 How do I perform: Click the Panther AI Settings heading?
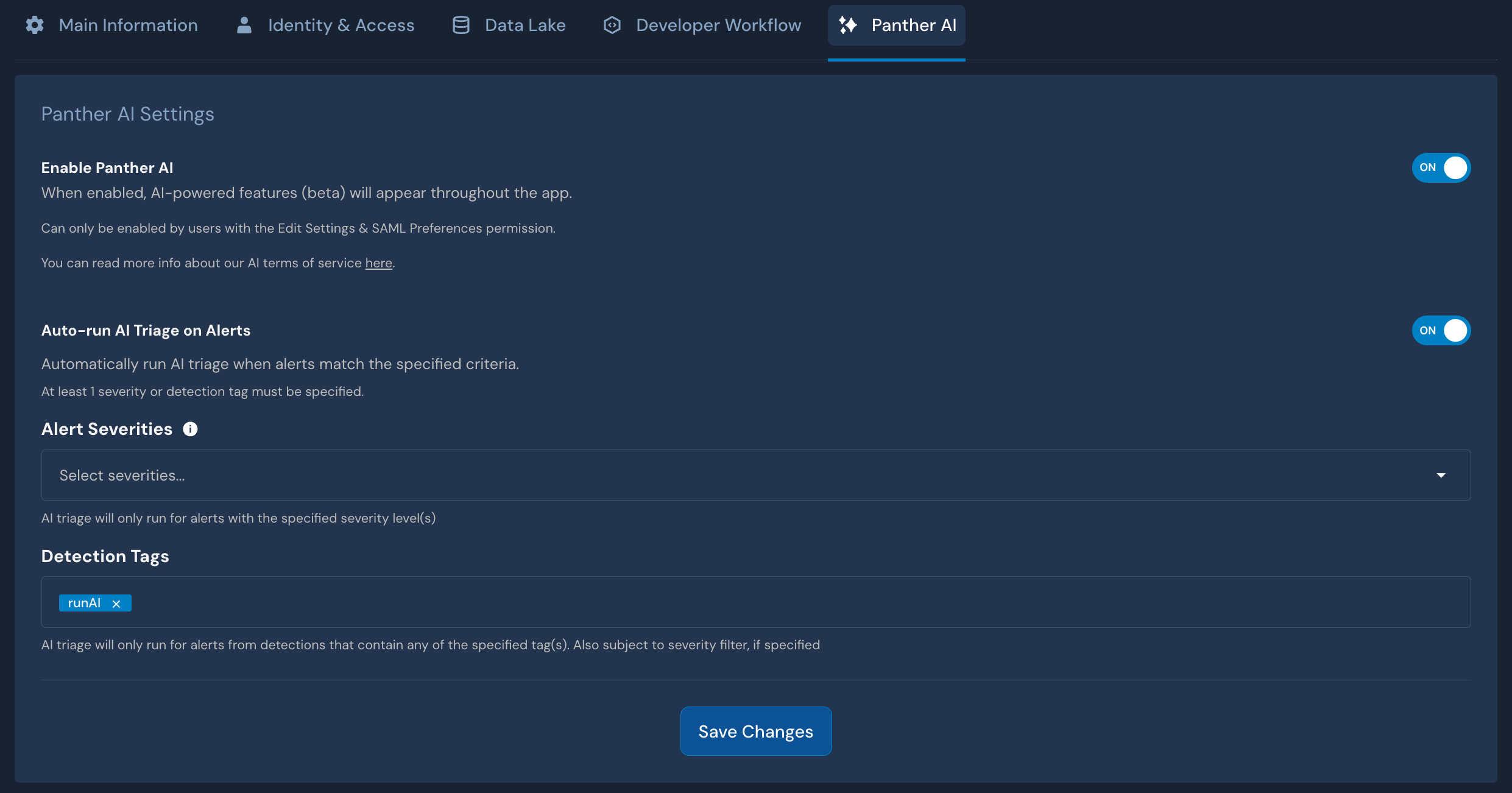pos(128,114)
